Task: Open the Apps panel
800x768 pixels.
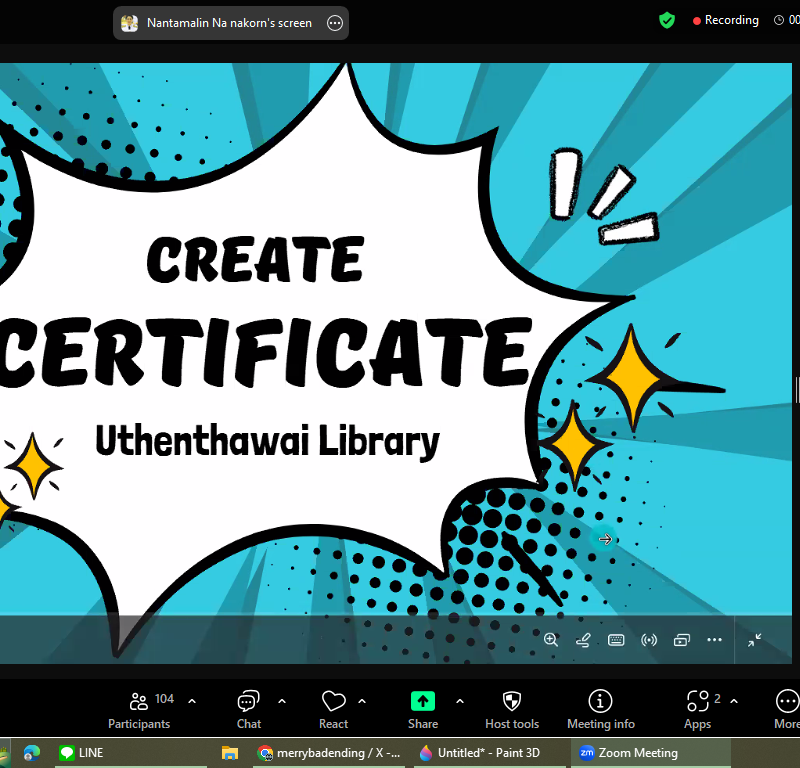Action: tap(697, 710)
